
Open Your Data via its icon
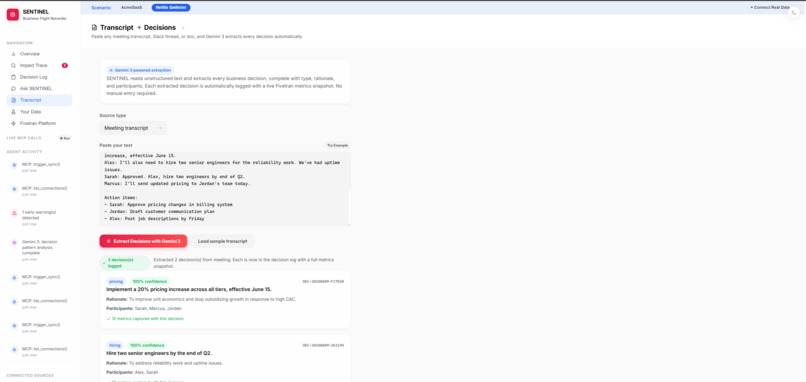point(13,112)
